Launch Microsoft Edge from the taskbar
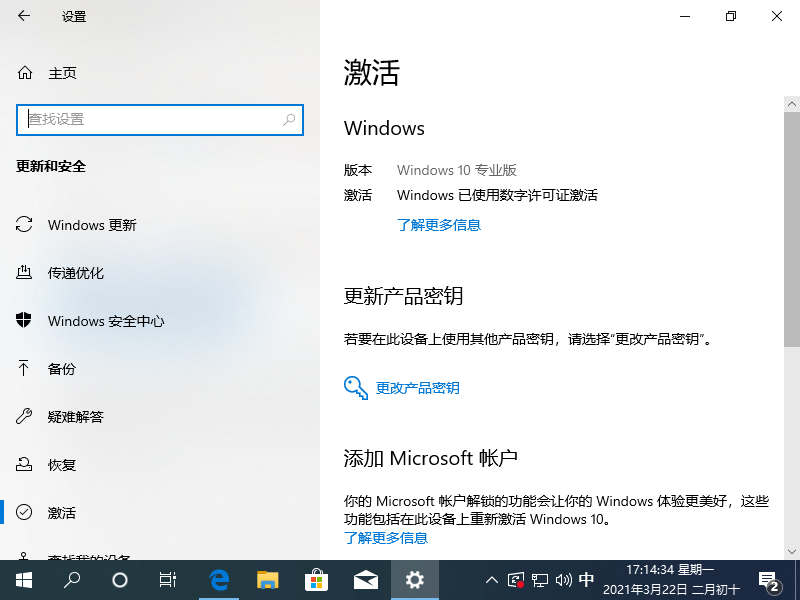Viewport: 800px width, 600px height. (219, 580)
